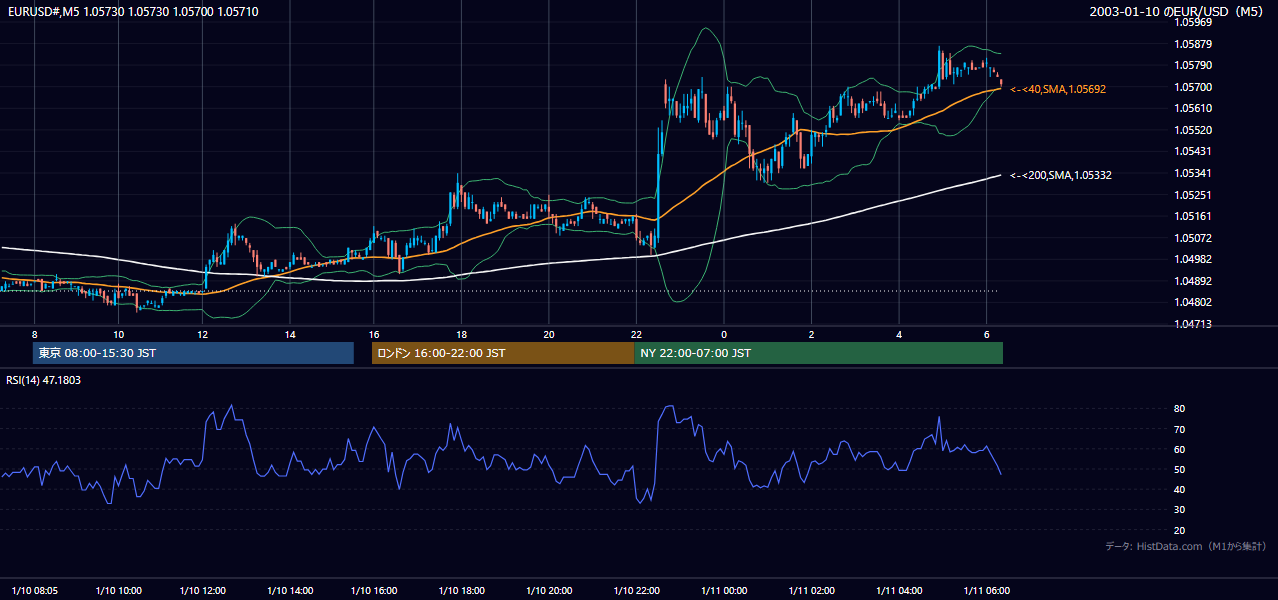This screenshot has height=600, width=1278.
Task: Click the 1/10 08:05 timestamp
Action: point(33,590)
